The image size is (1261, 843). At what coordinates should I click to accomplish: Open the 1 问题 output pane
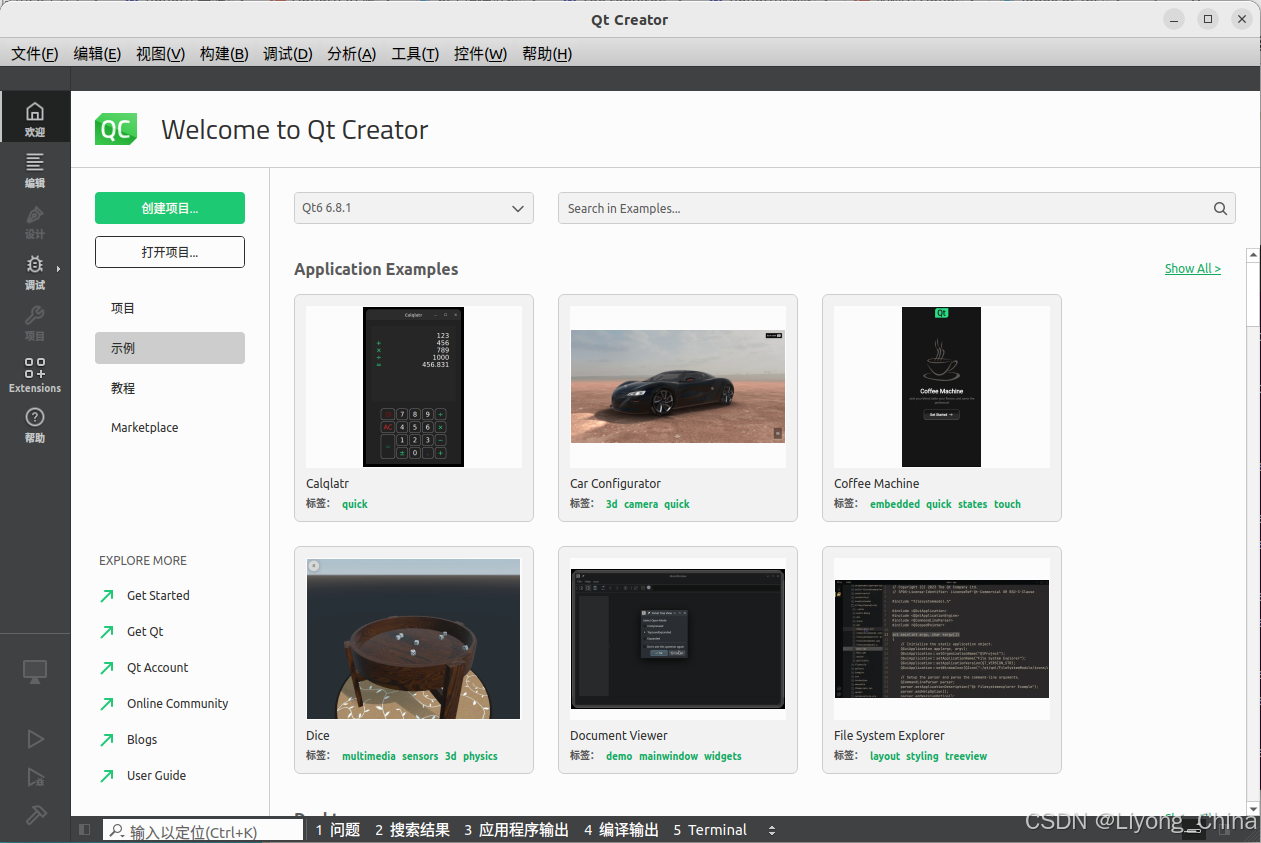(x=338, y=830)
